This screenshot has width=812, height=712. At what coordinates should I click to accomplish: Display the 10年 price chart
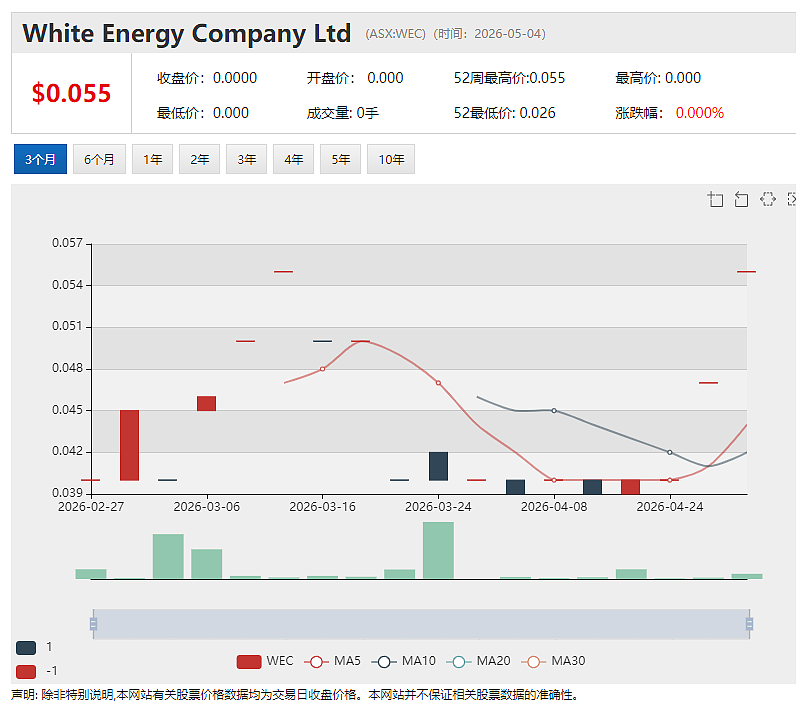point(391,159)
